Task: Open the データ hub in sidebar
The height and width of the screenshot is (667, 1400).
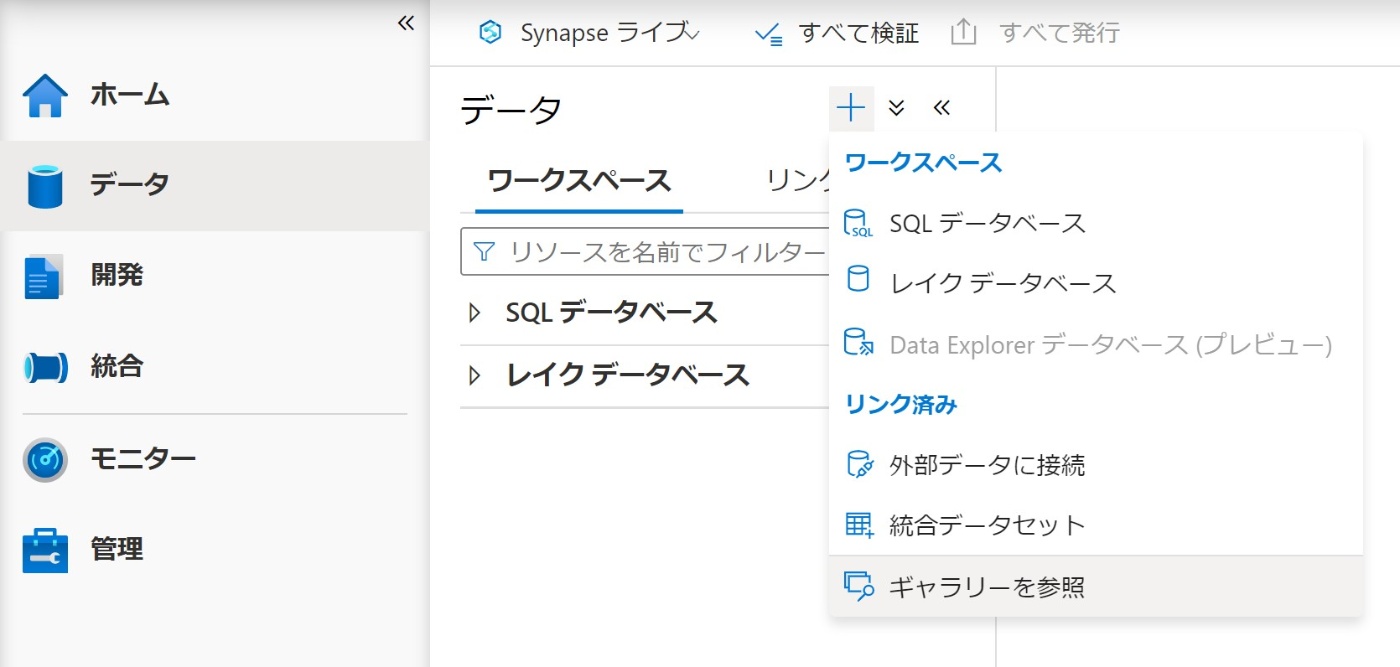Action: 214,185
